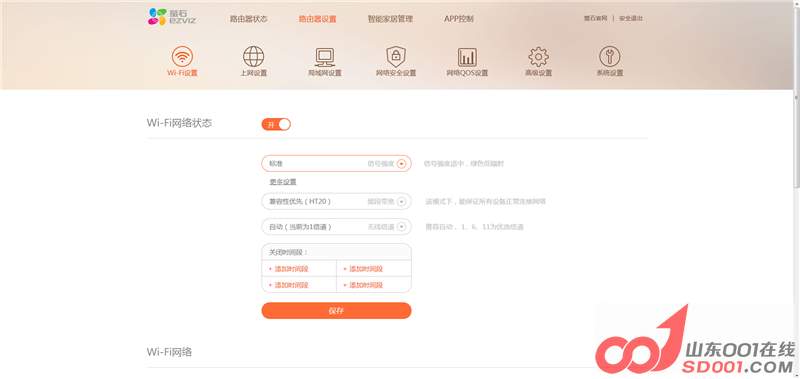Open 网络QOS设置 bar chart icon
The image size is (800, 379).
click(467, 57)
